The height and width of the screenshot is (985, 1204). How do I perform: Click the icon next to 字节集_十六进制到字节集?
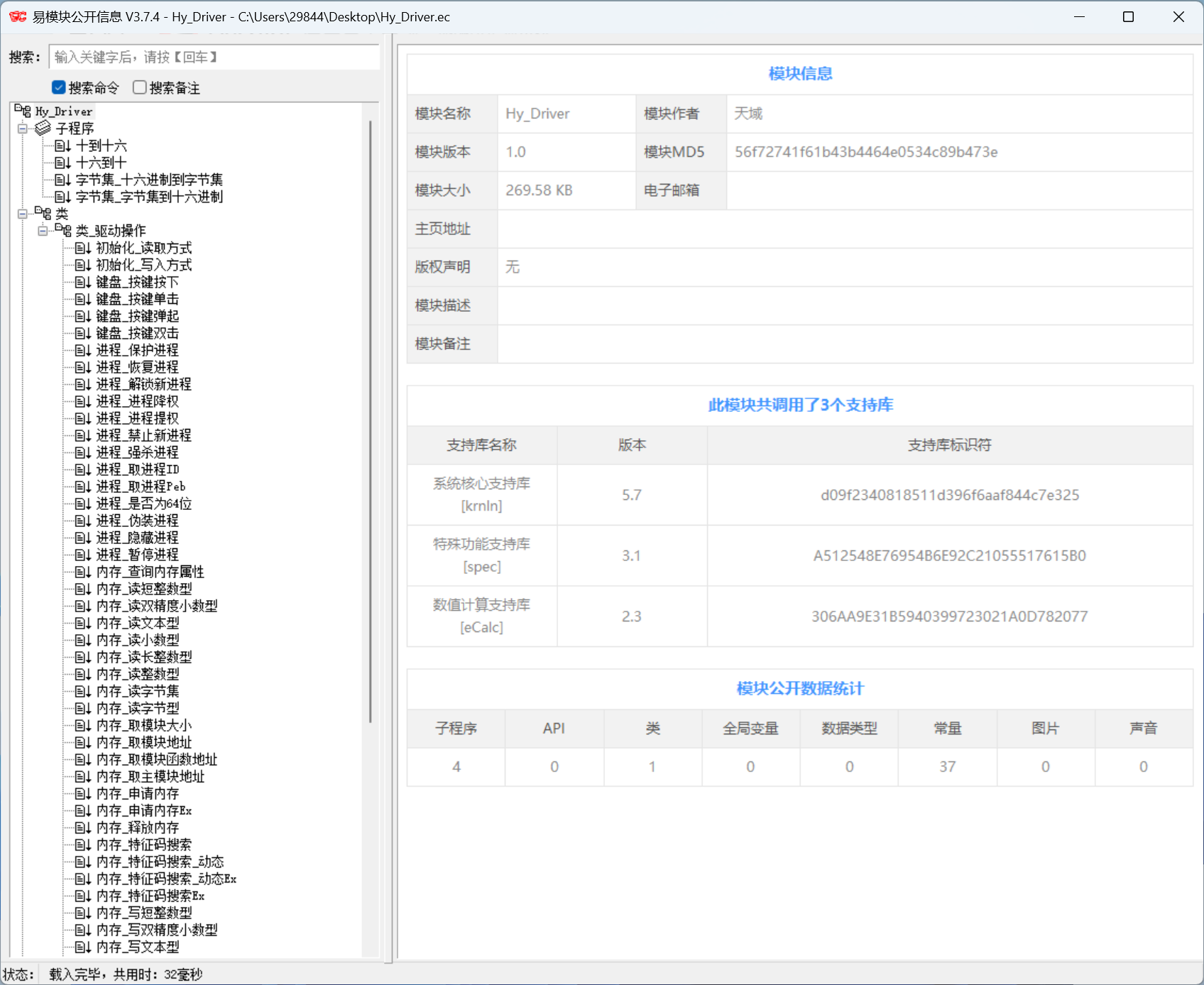pyautogui.click(x=63, y=180)
